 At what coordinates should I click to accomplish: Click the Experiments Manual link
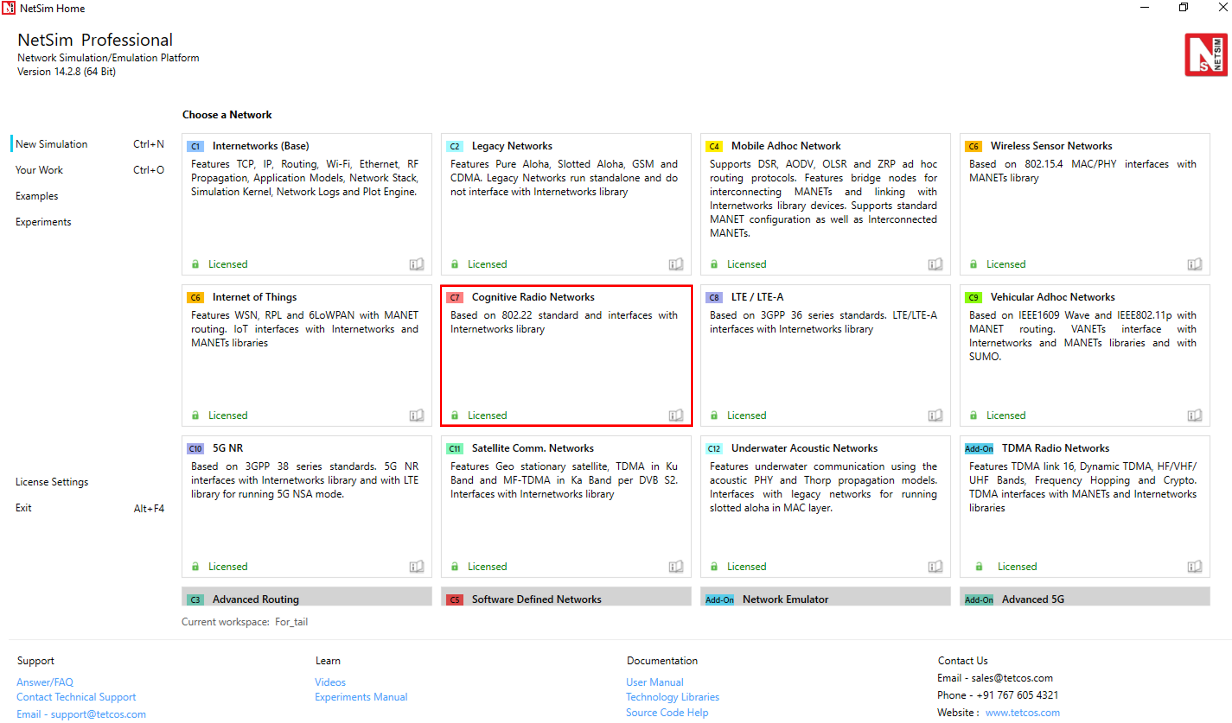pyautogui.click(x=361, y=697)
